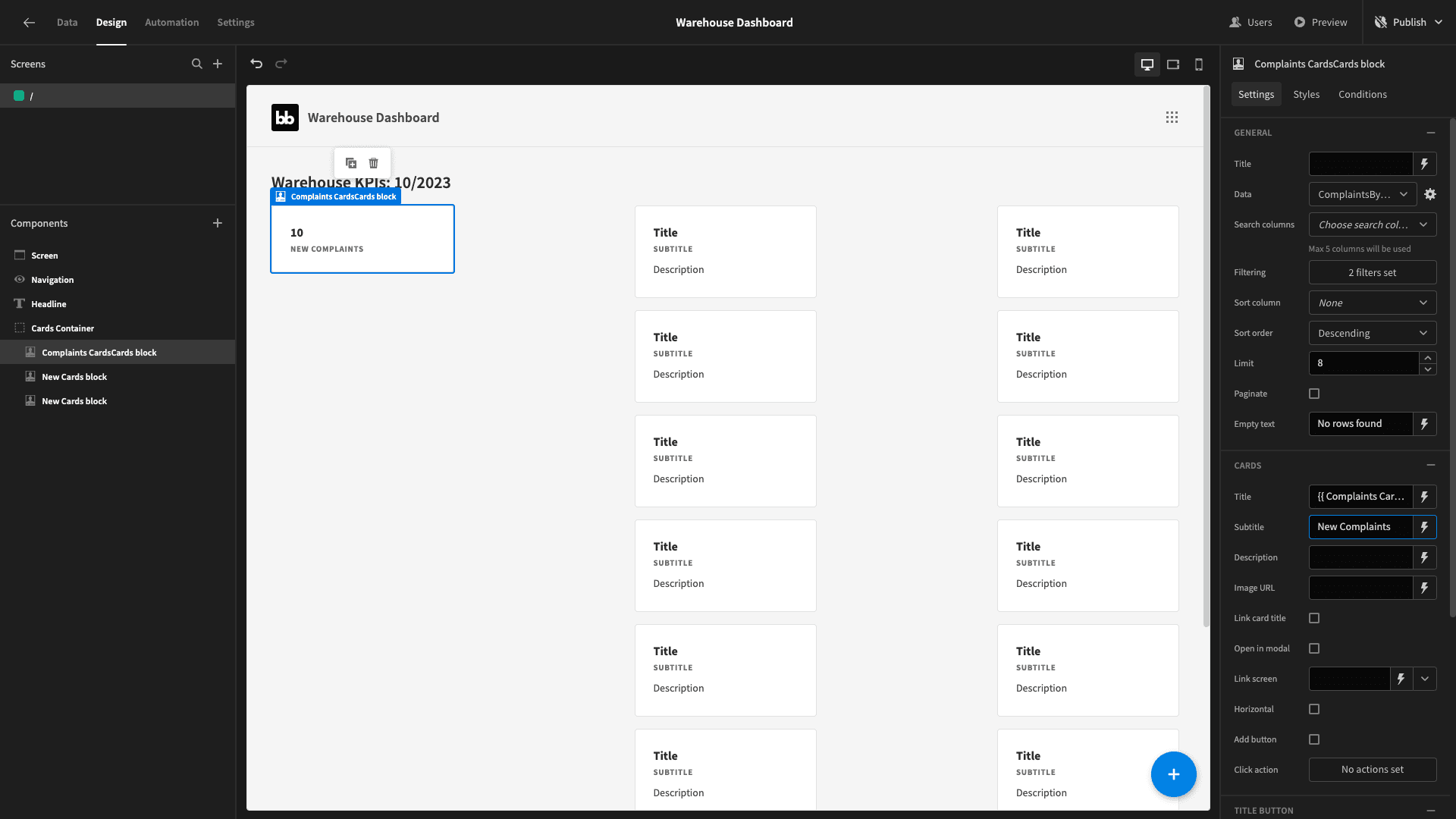Switch to desktop preview size
This screenshot has width=1456, height=819.
1147,64
